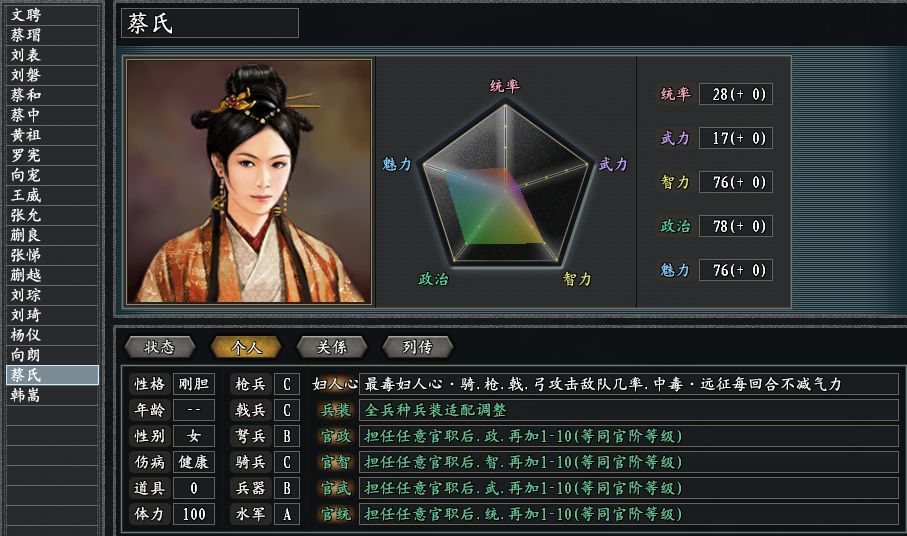Viewport: 907px width, 536px height.
Task: Click the 全兵种兵装适配调整 description
Action: point(628,410)
